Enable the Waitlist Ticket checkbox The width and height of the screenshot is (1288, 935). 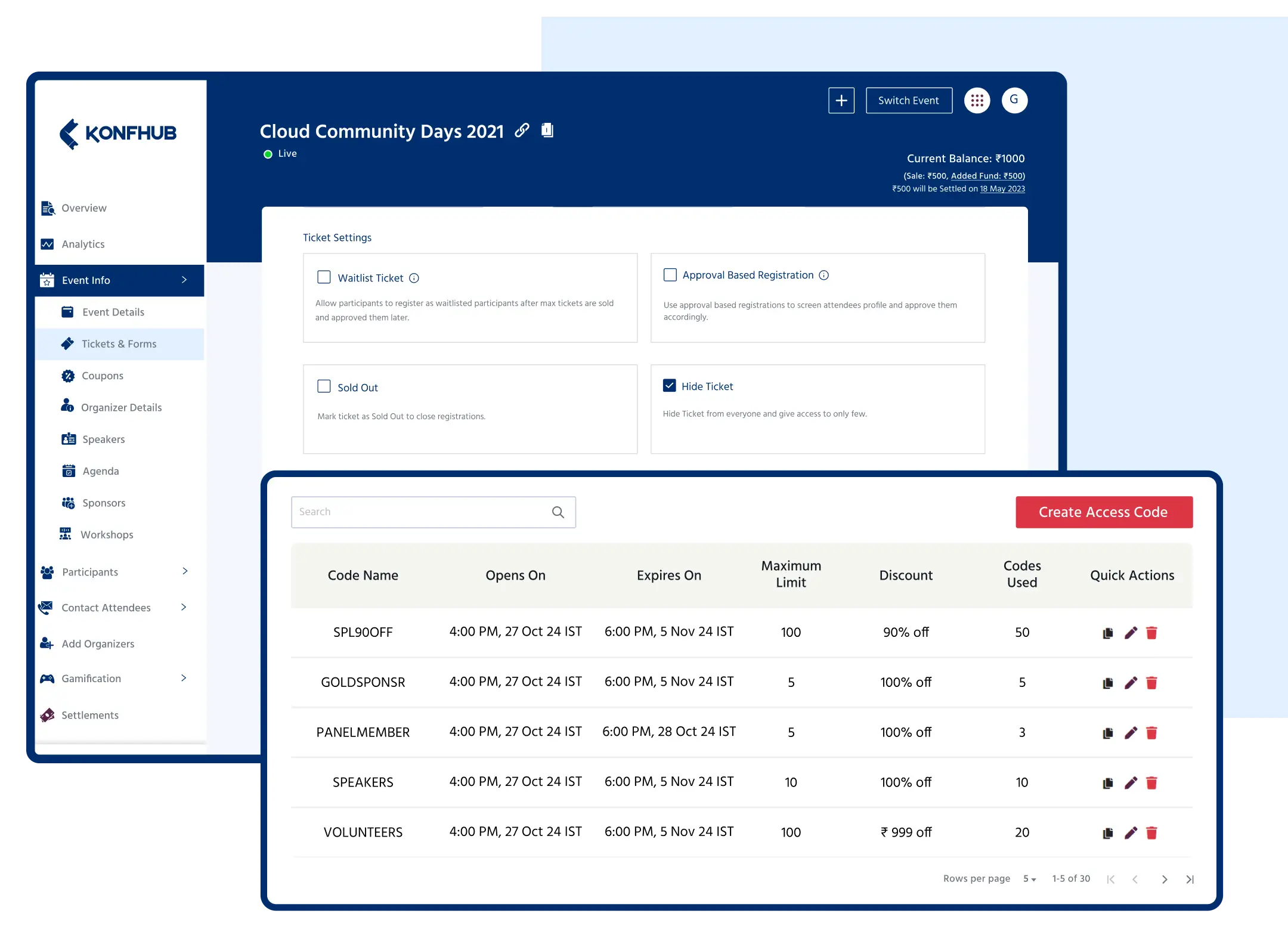coord(324,277)
